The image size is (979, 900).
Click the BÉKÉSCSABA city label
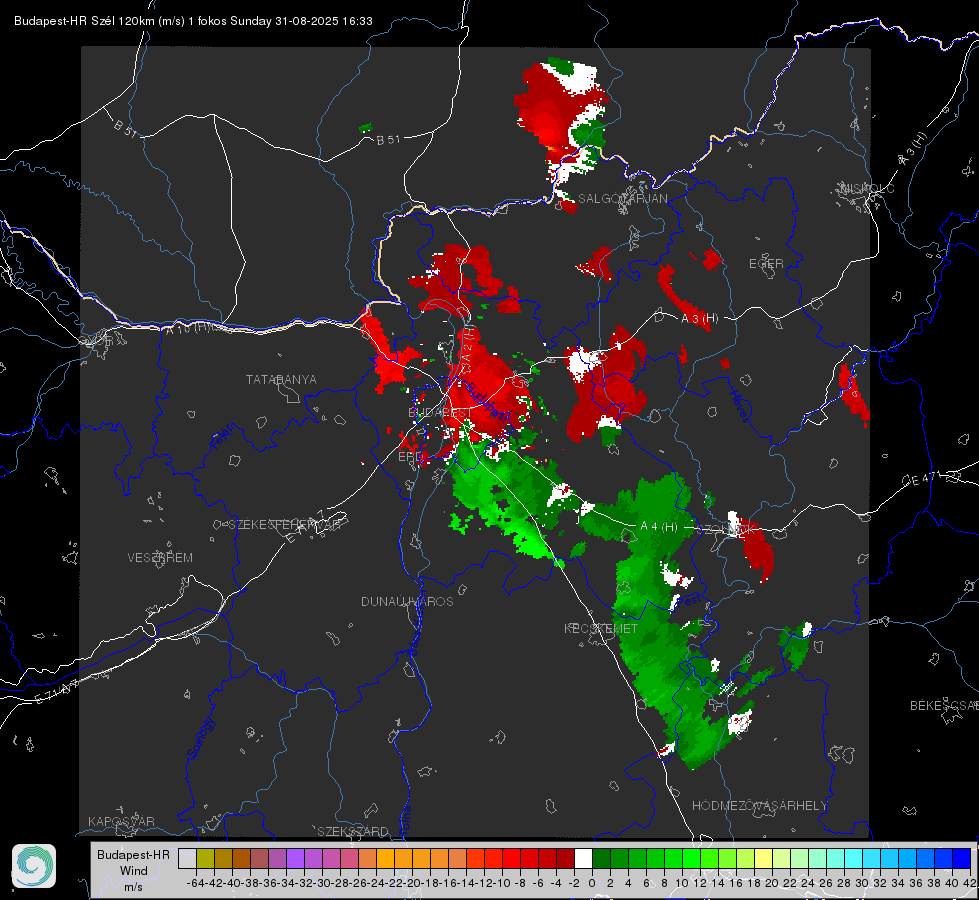[x=944, y=706]
